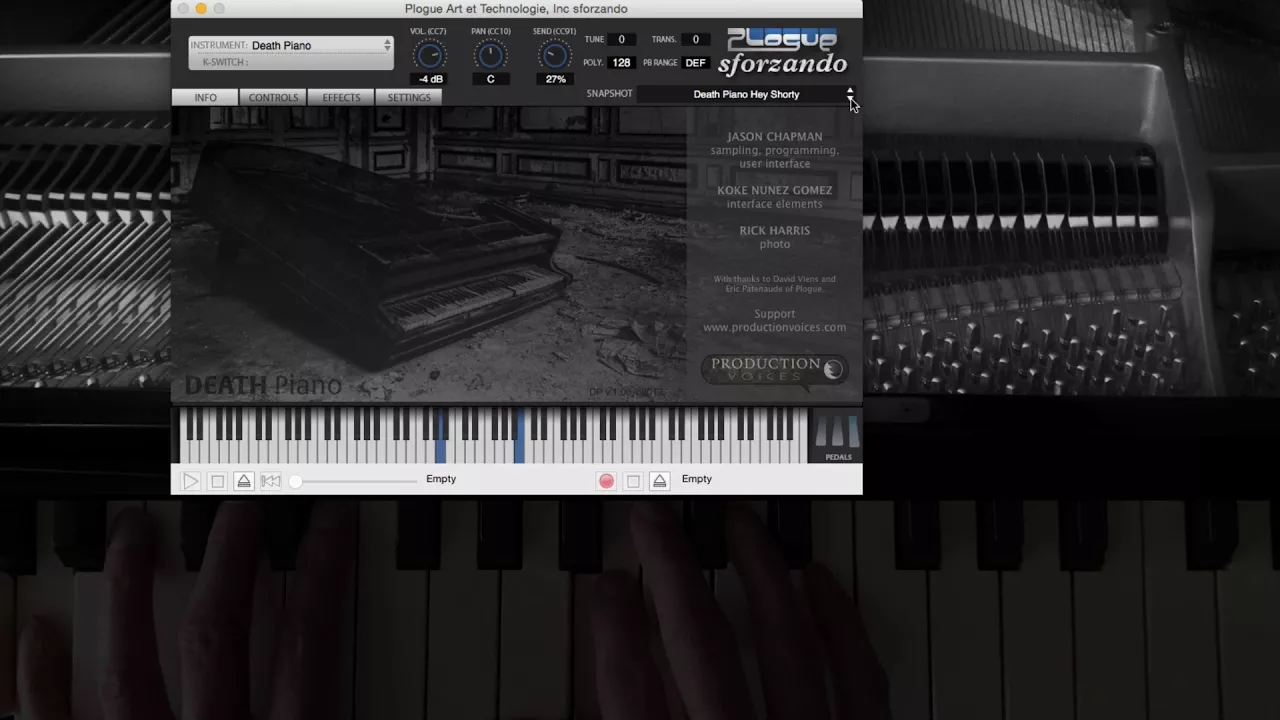The width and height of the screenshot is (1280, 720).
Task: Click the POLY. value 128
Action: click(621, 63)
